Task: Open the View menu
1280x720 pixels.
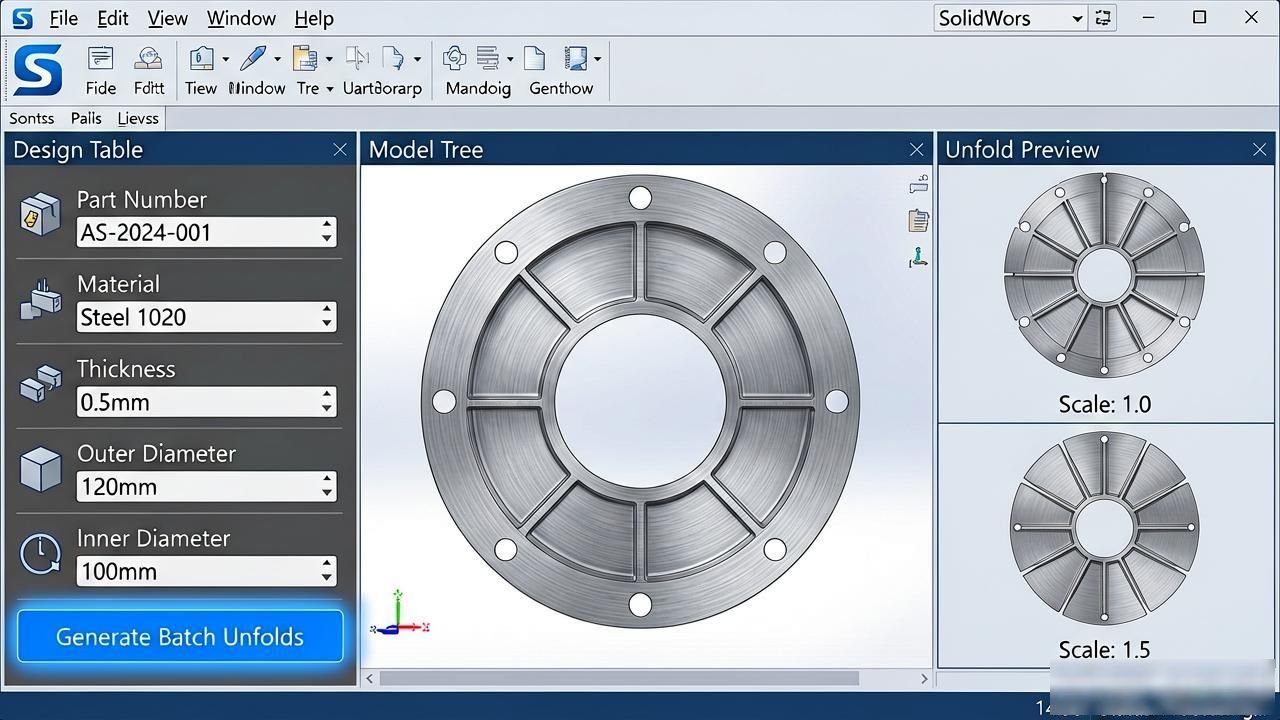Action: point(167,18)
